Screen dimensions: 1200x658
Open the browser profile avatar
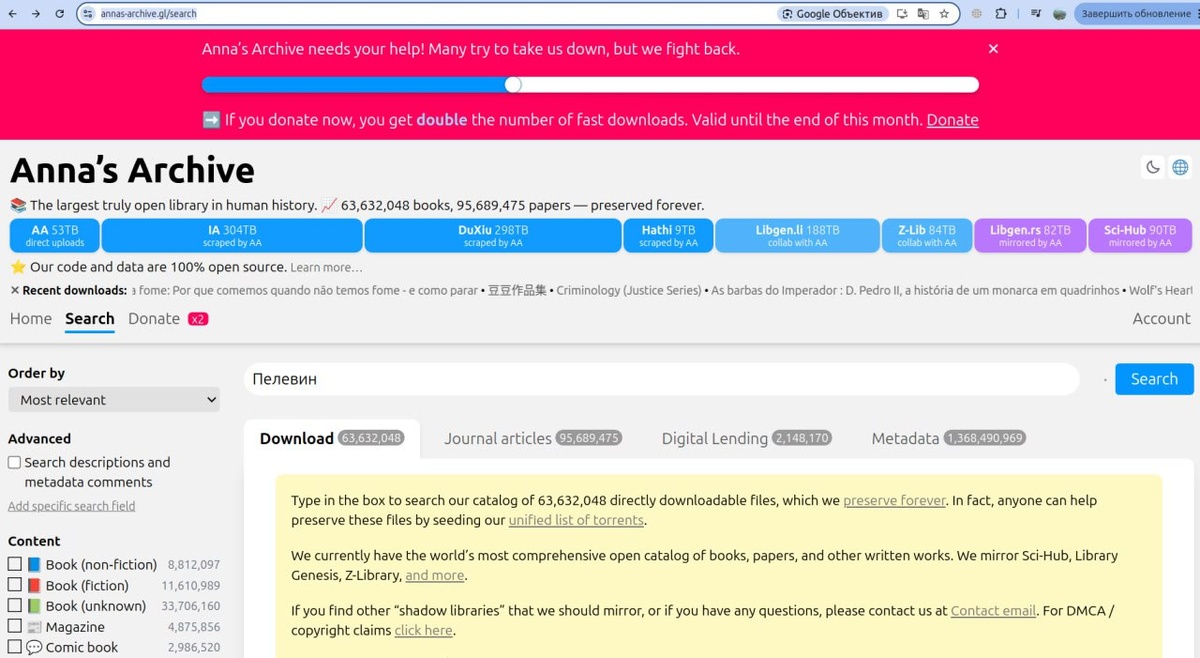tap(1059, 14)
